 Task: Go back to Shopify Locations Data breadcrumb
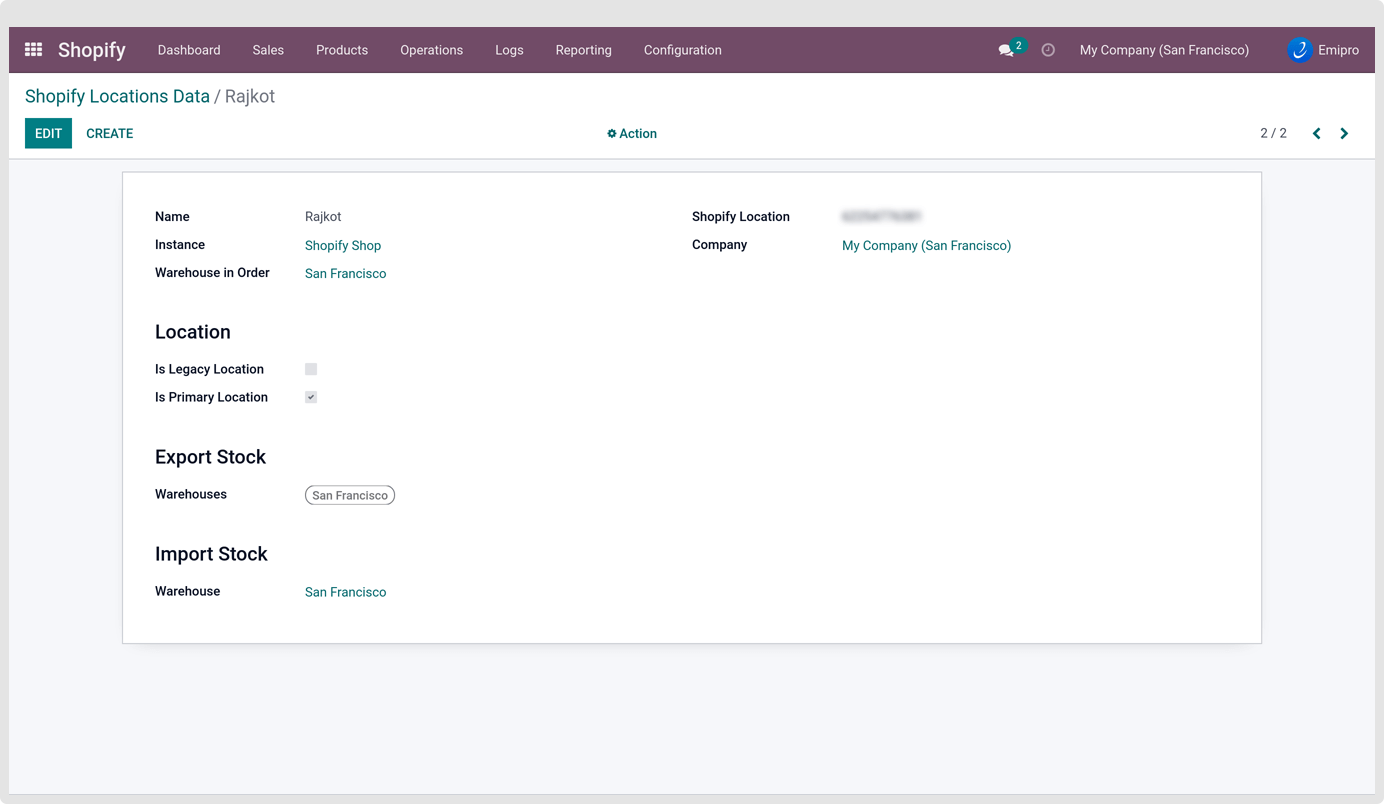point(117,96)
